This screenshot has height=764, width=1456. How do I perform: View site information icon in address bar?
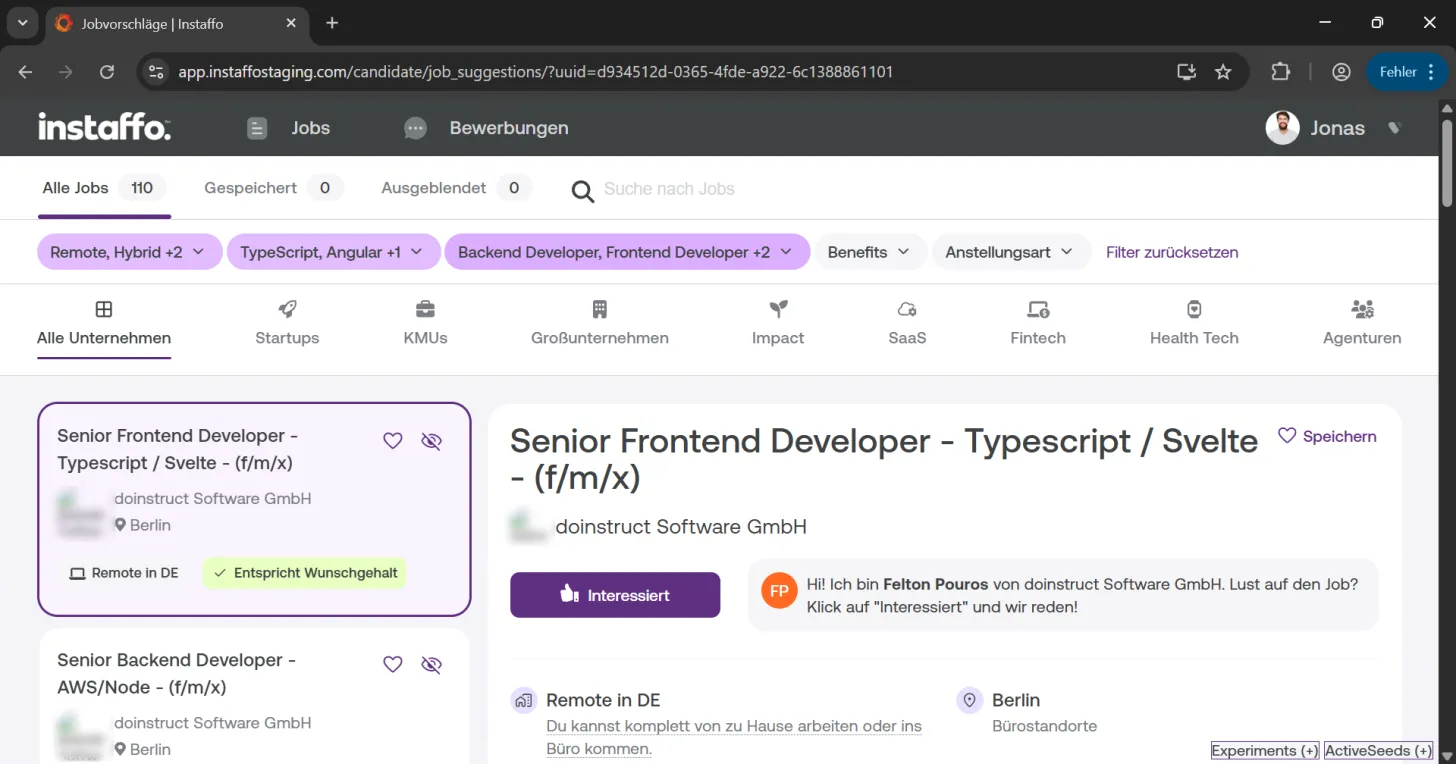point(155,72)
